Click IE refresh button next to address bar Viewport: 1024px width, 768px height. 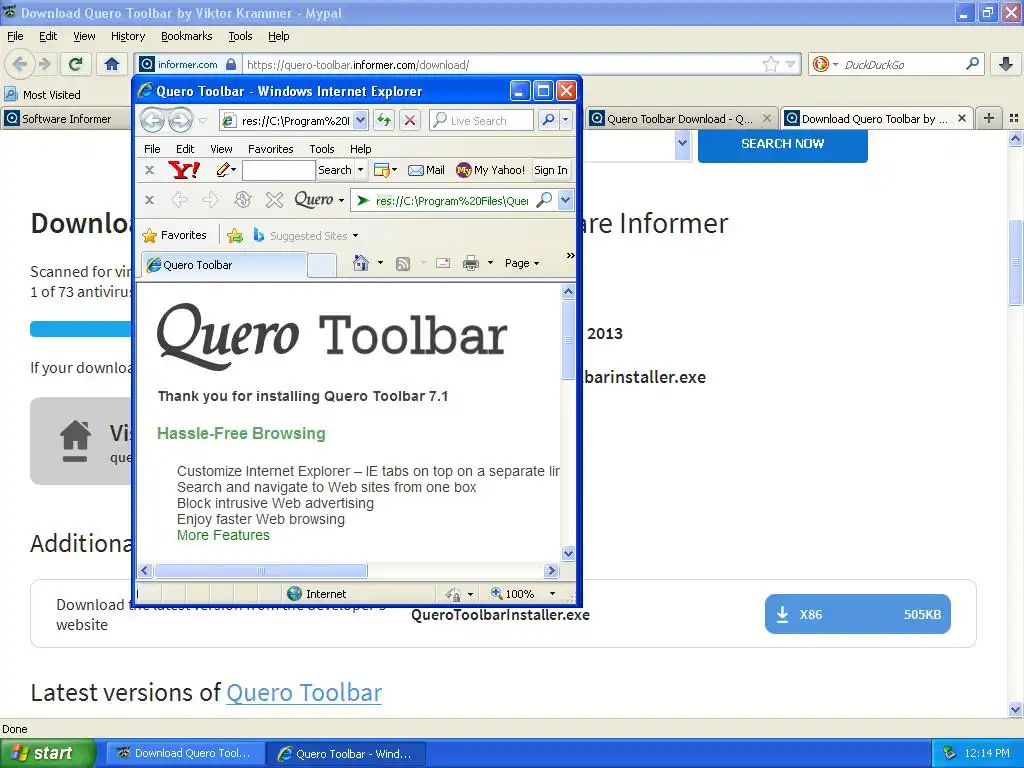coord(384,120)
